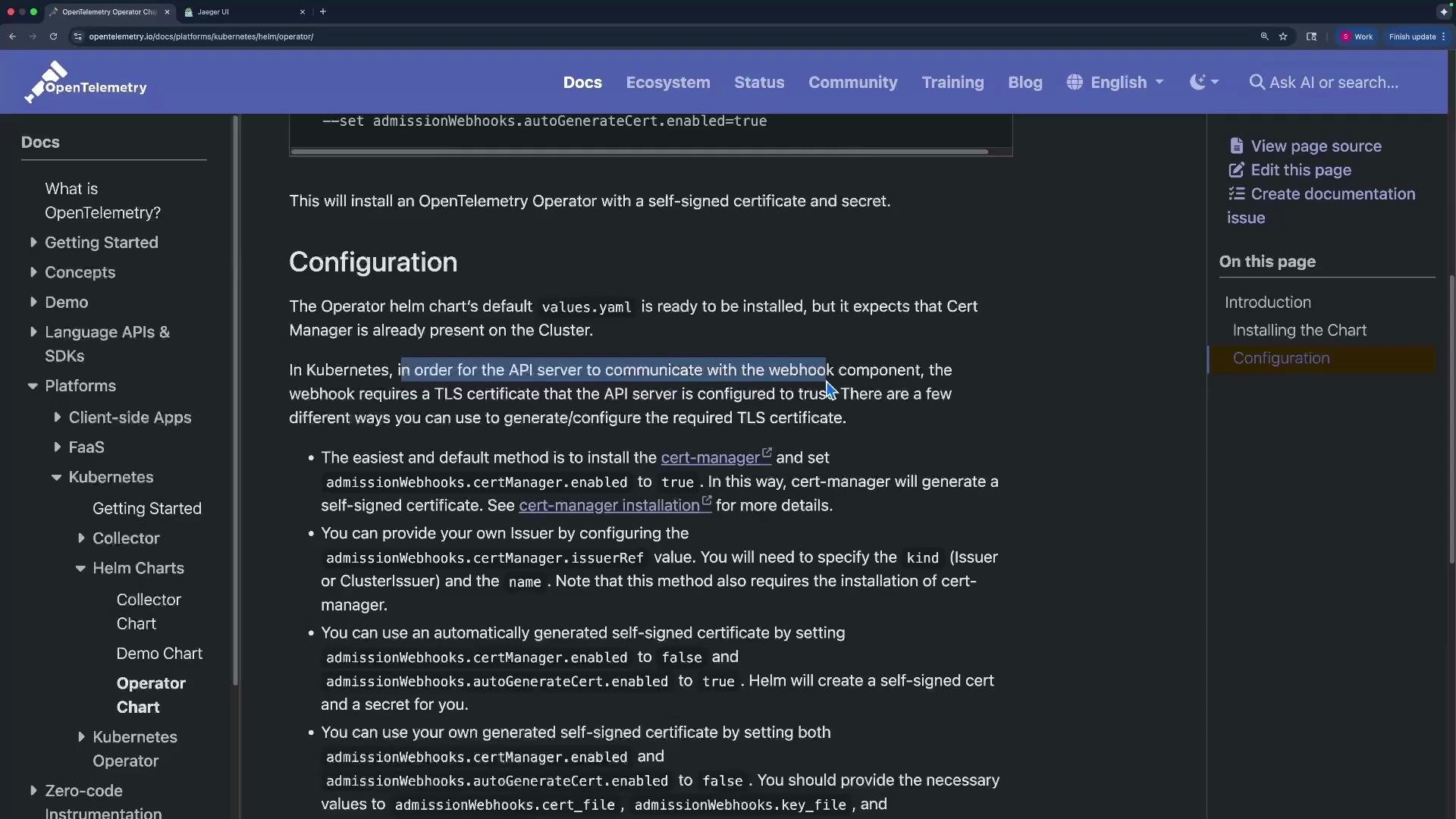Switch to the Jaeger UI tab
1456x819 pixels.
[244, 12]
